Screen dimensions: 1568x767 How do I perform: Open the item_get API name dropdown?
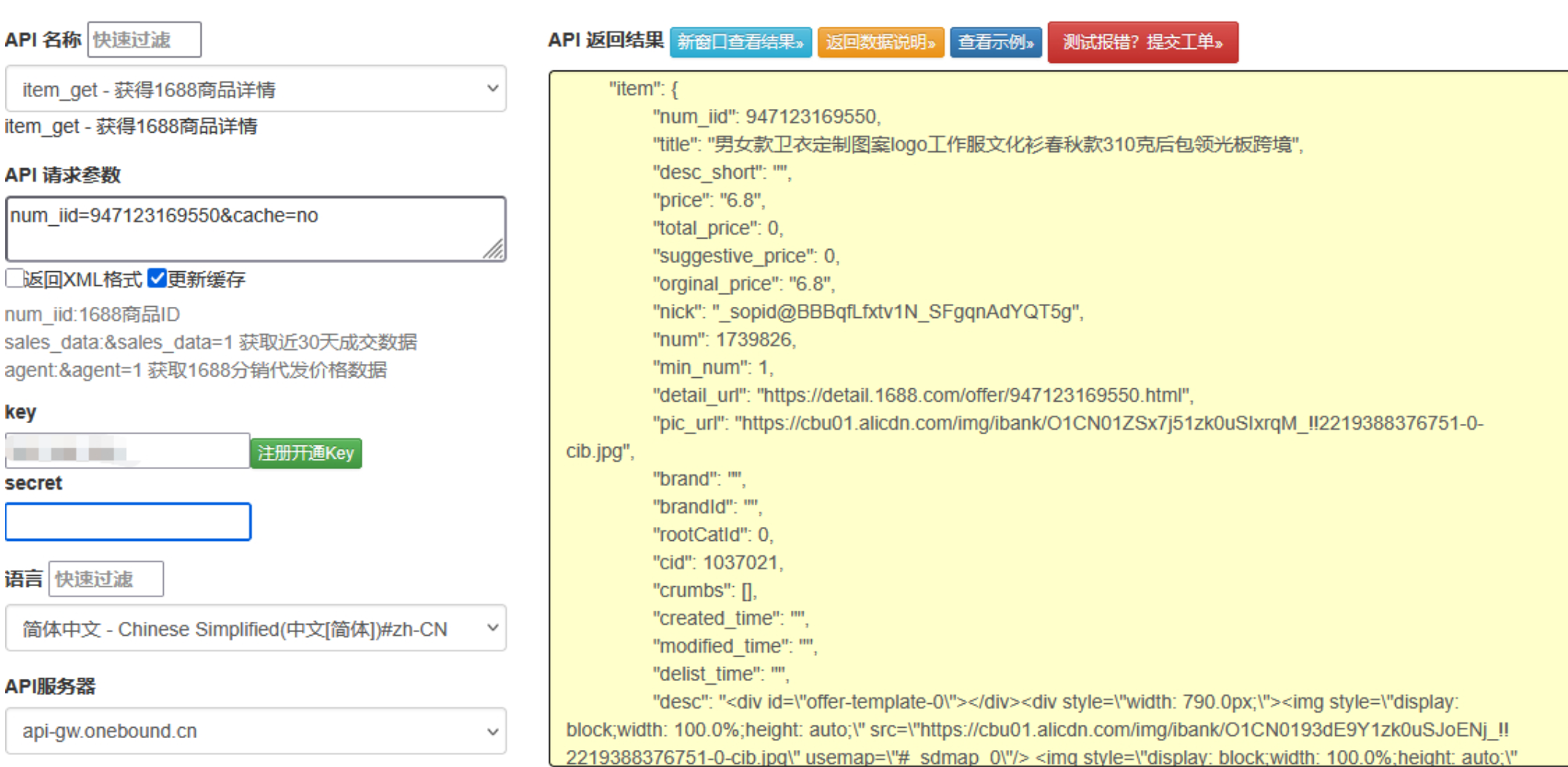click(256, 89)
